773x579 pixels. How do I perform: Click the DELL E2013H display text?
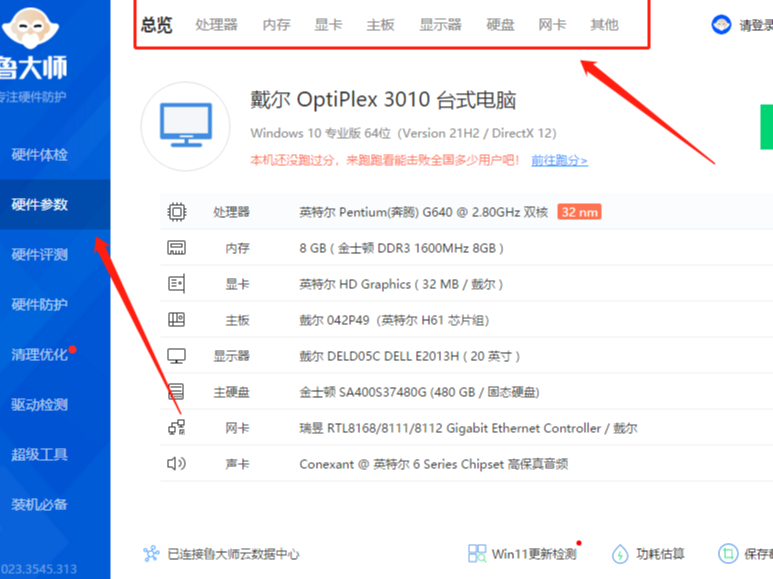410,356
